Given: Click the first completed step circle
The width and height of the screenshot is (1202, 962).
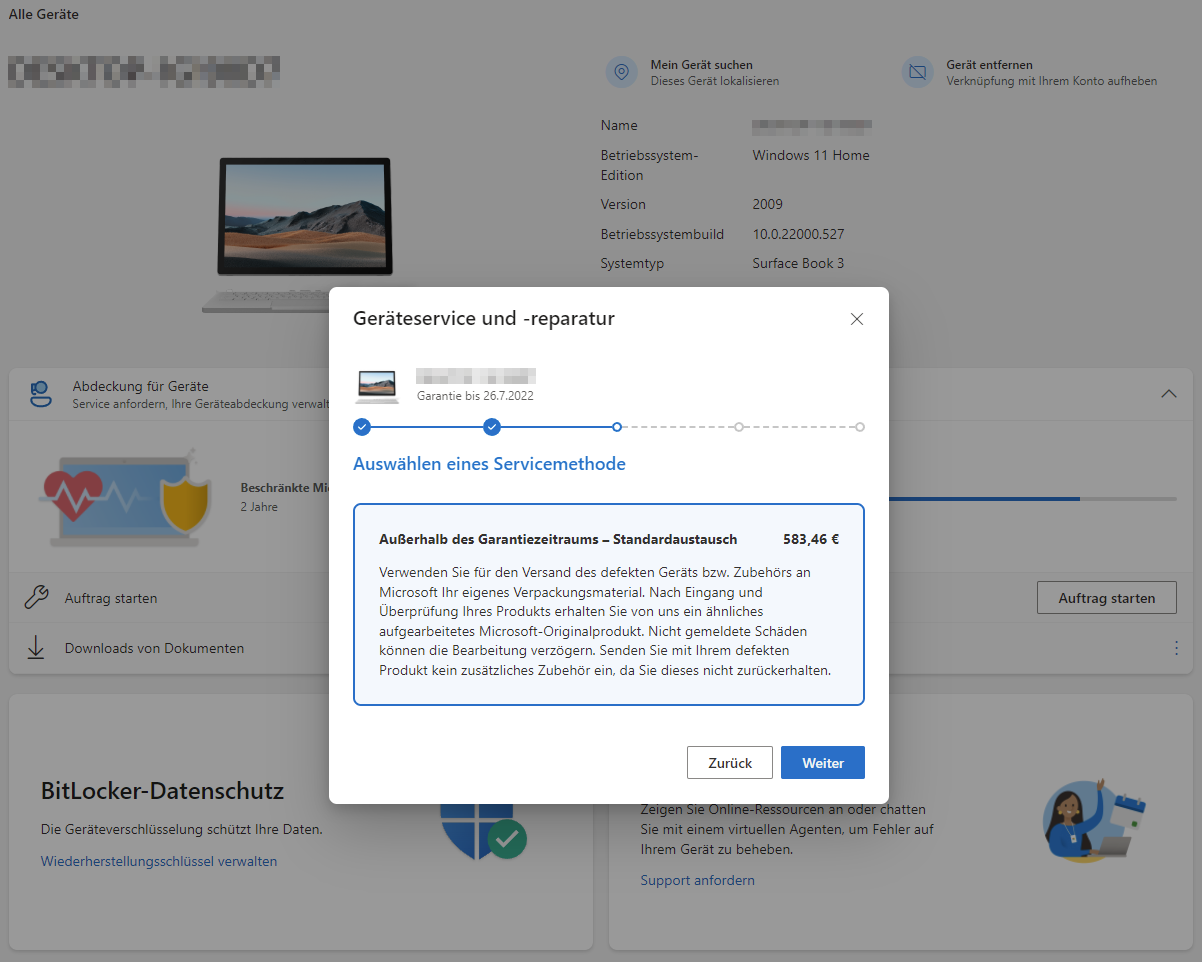Looking at the screenshot, I should point(362,427).
